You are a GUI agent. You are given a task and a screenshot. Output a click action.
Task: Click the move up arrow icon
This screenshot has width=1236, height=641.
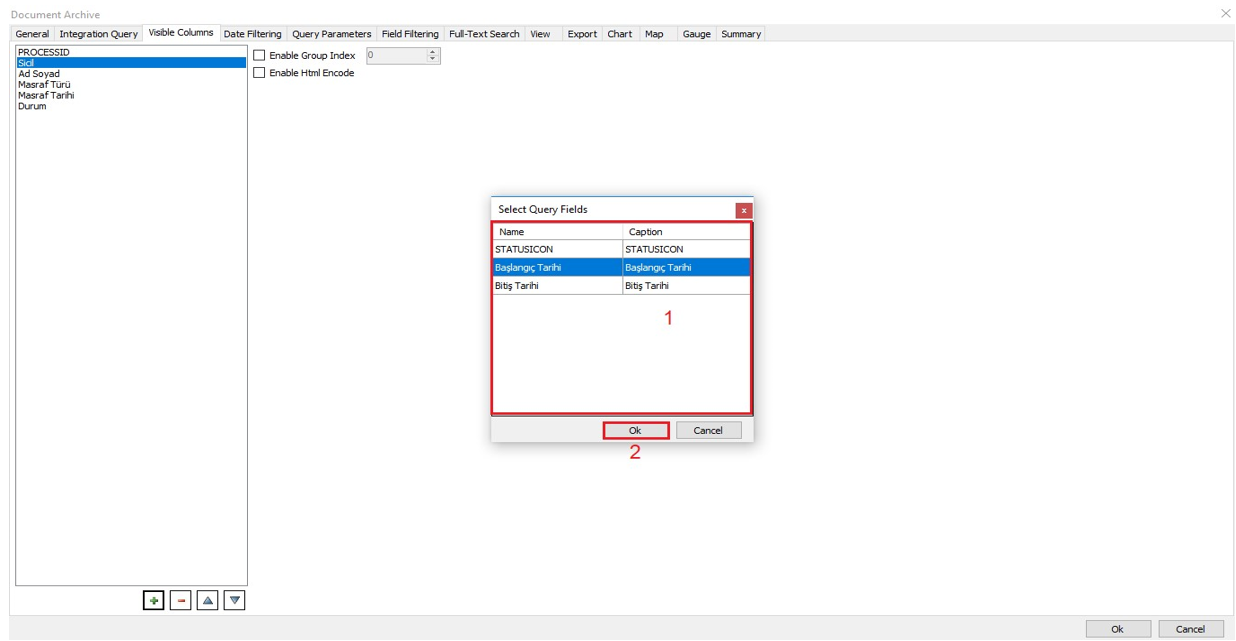(x=208, y=600)
